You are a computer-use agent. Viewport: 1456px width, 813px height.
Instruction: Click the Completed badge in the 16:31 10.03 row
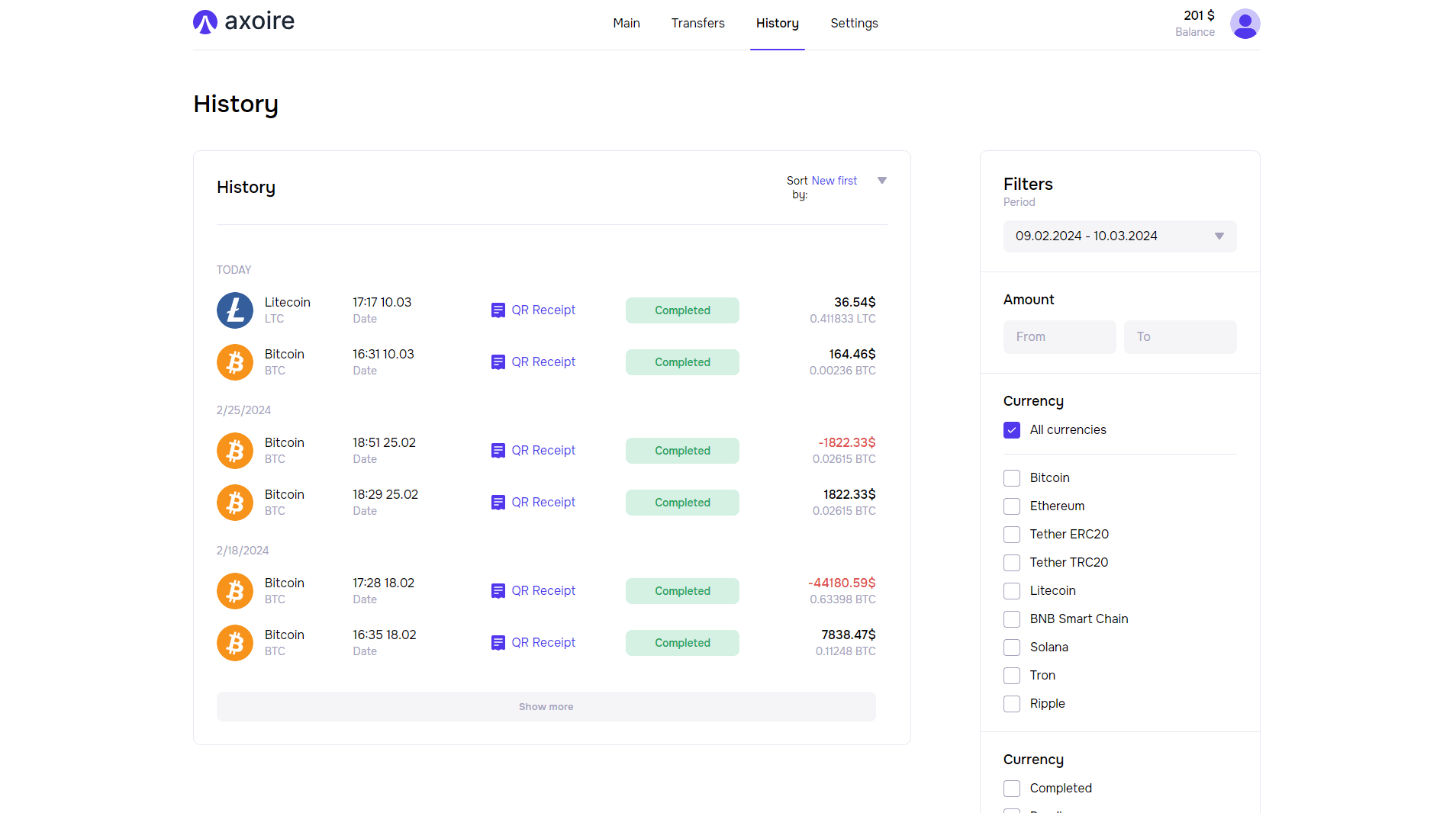pyautogui.click(x=682, y=362)
